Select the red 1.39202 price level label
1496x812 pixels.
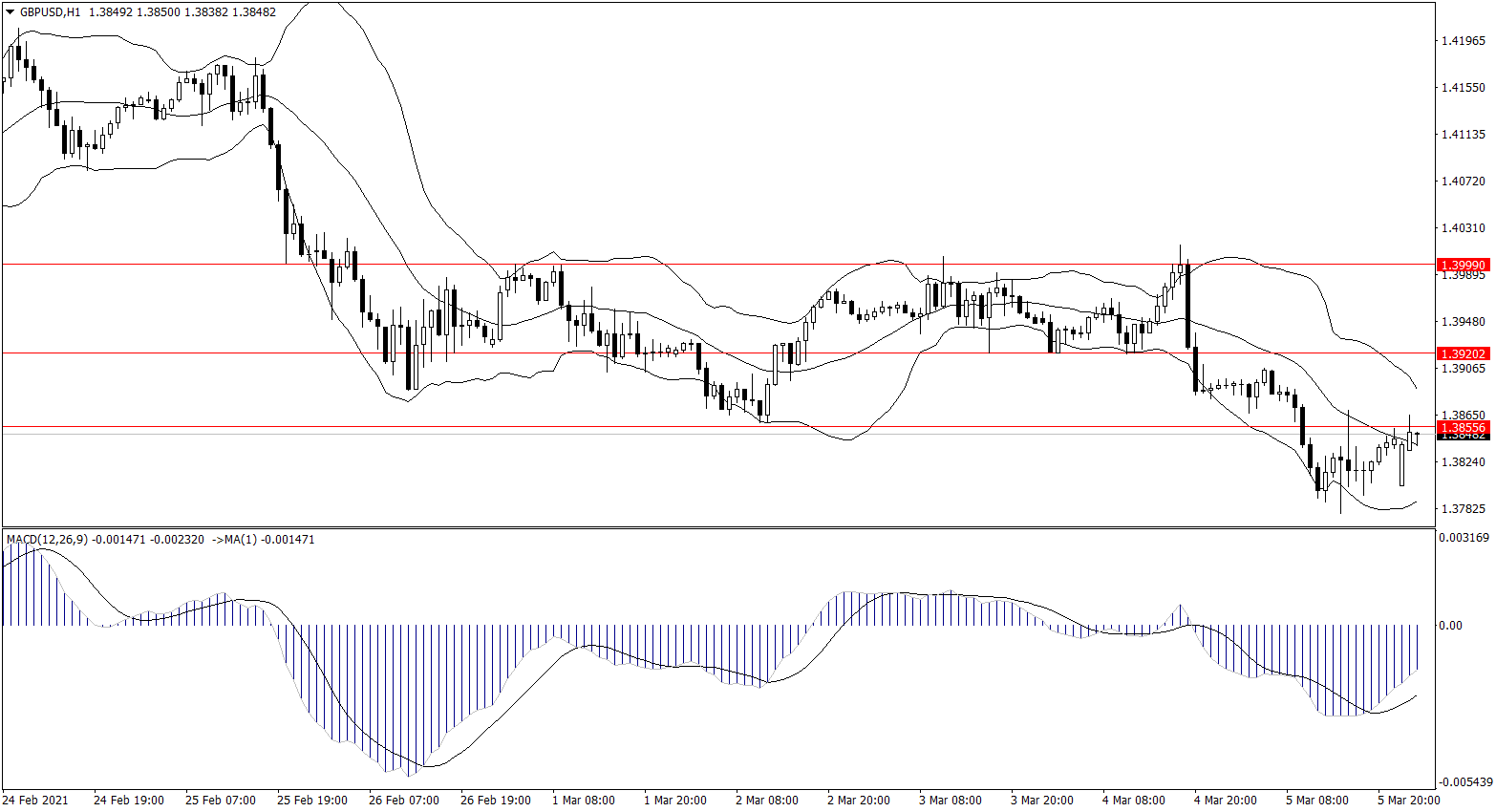(x=1463, y=353)
